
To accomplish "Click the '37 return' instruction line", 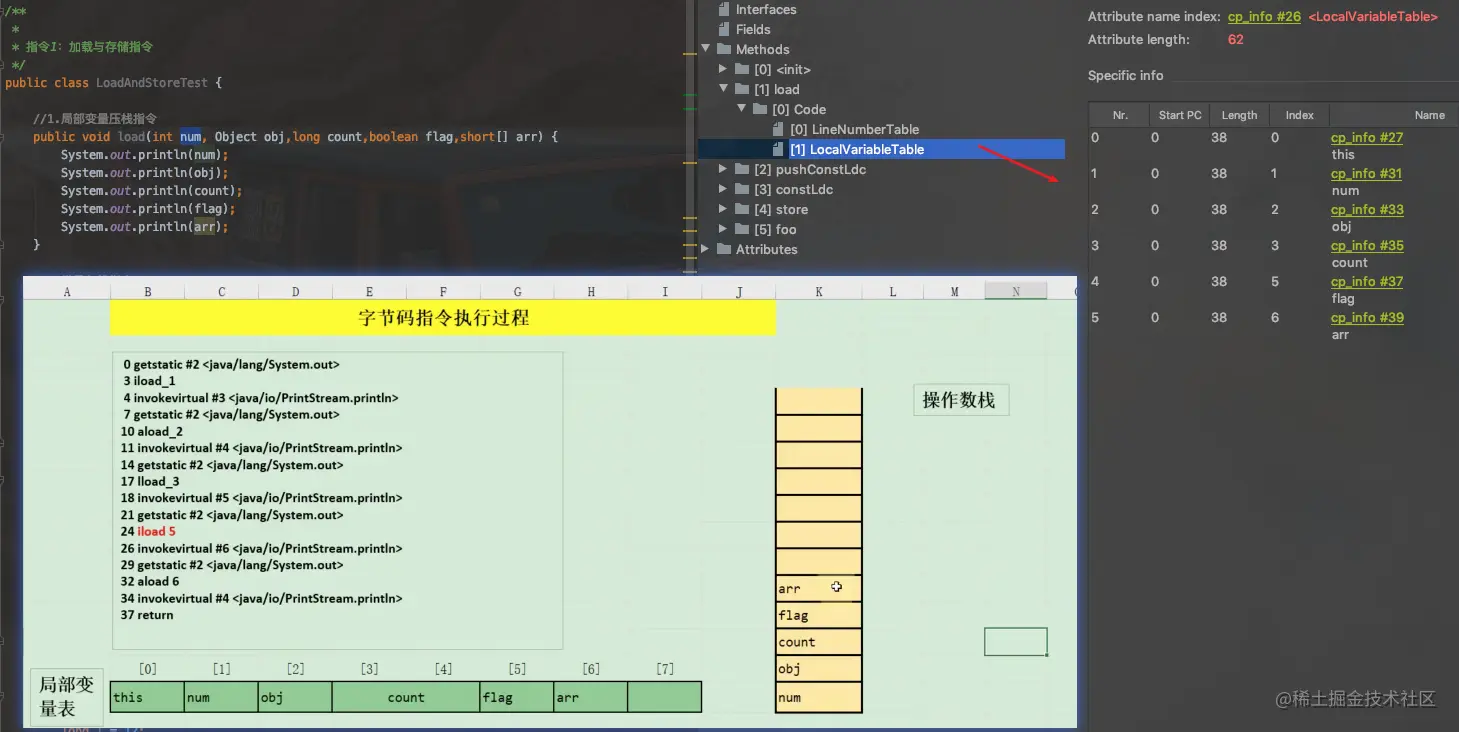I will pyautogui.click(x=147, y=615).
